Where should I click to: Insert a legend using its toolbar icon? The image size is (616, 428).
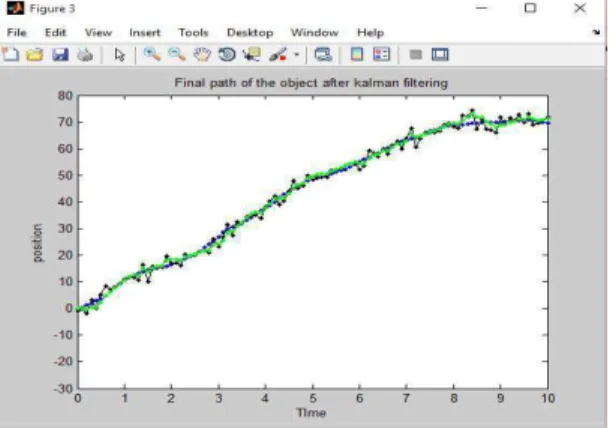(x=381, y=54)
